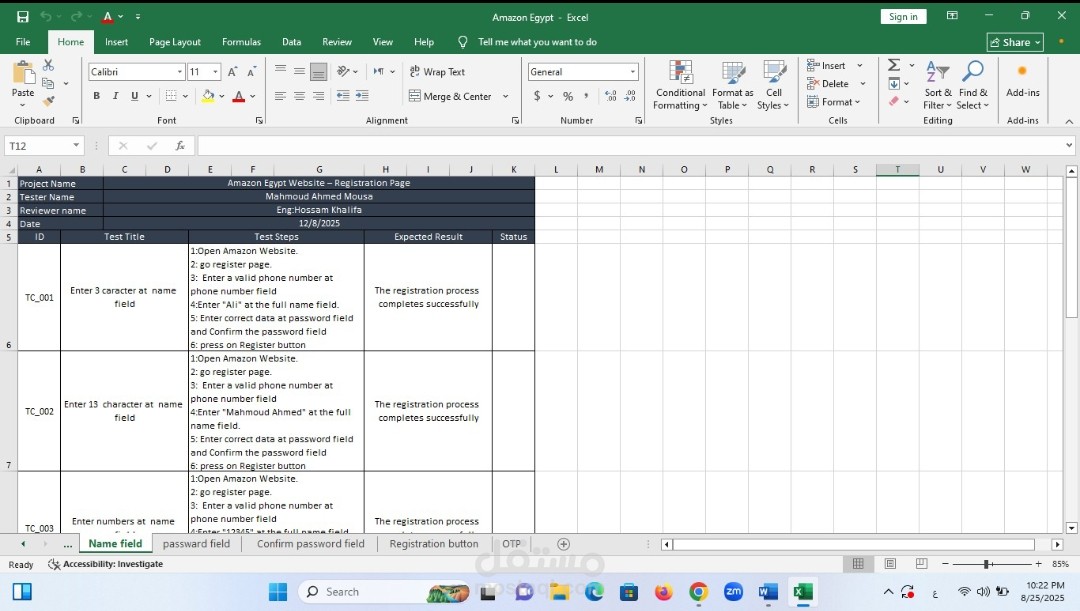Click the Percent Style icon
1080x611 pixels.
point(568,97)
